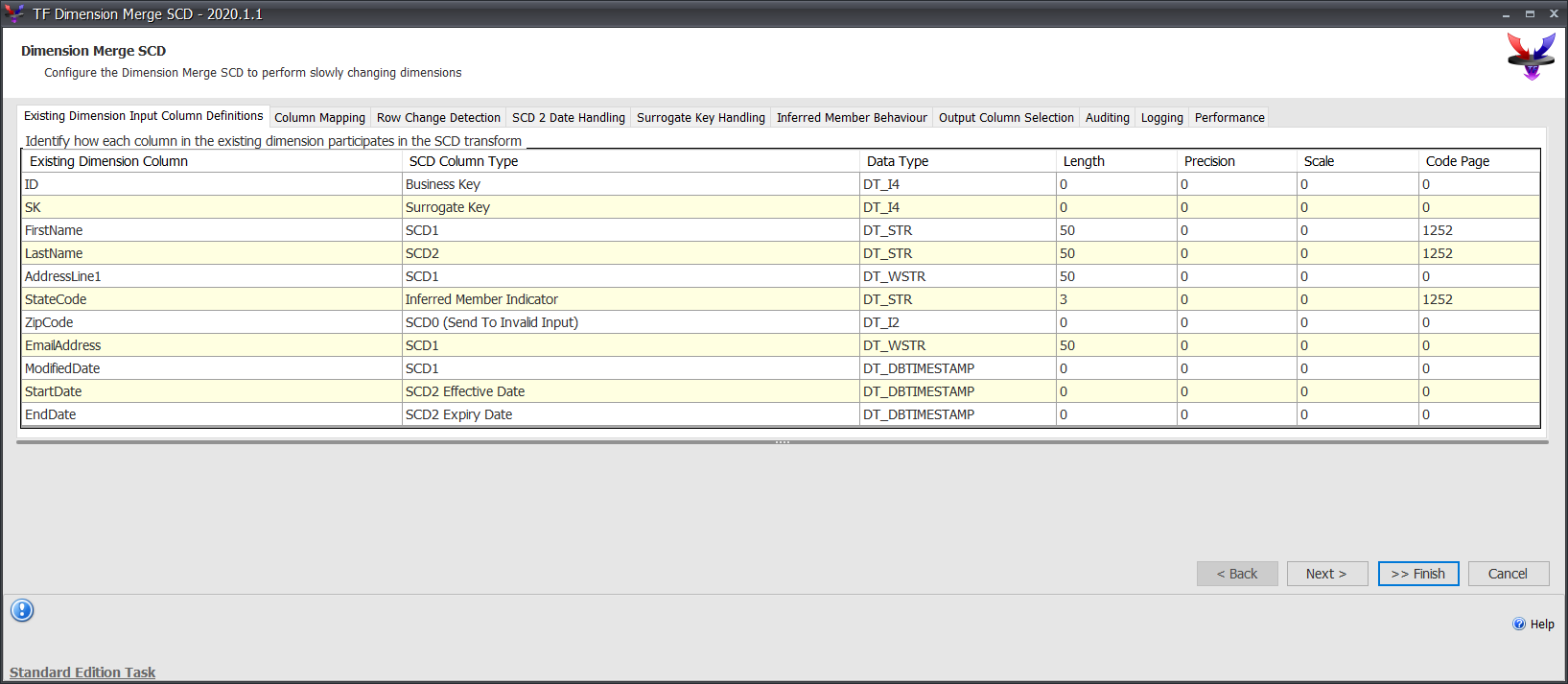Click the Finish button
The height and width of the screenshot is (684, 1568).
[x=1418, y=574]
